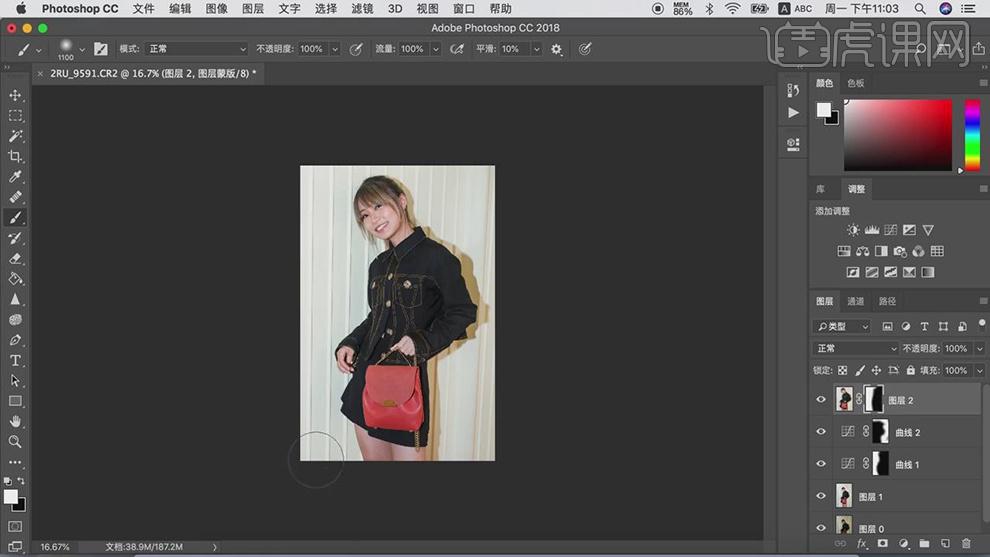Add an Exposure adjustment
The image size is (990, 557).
(x=909, y=230)
